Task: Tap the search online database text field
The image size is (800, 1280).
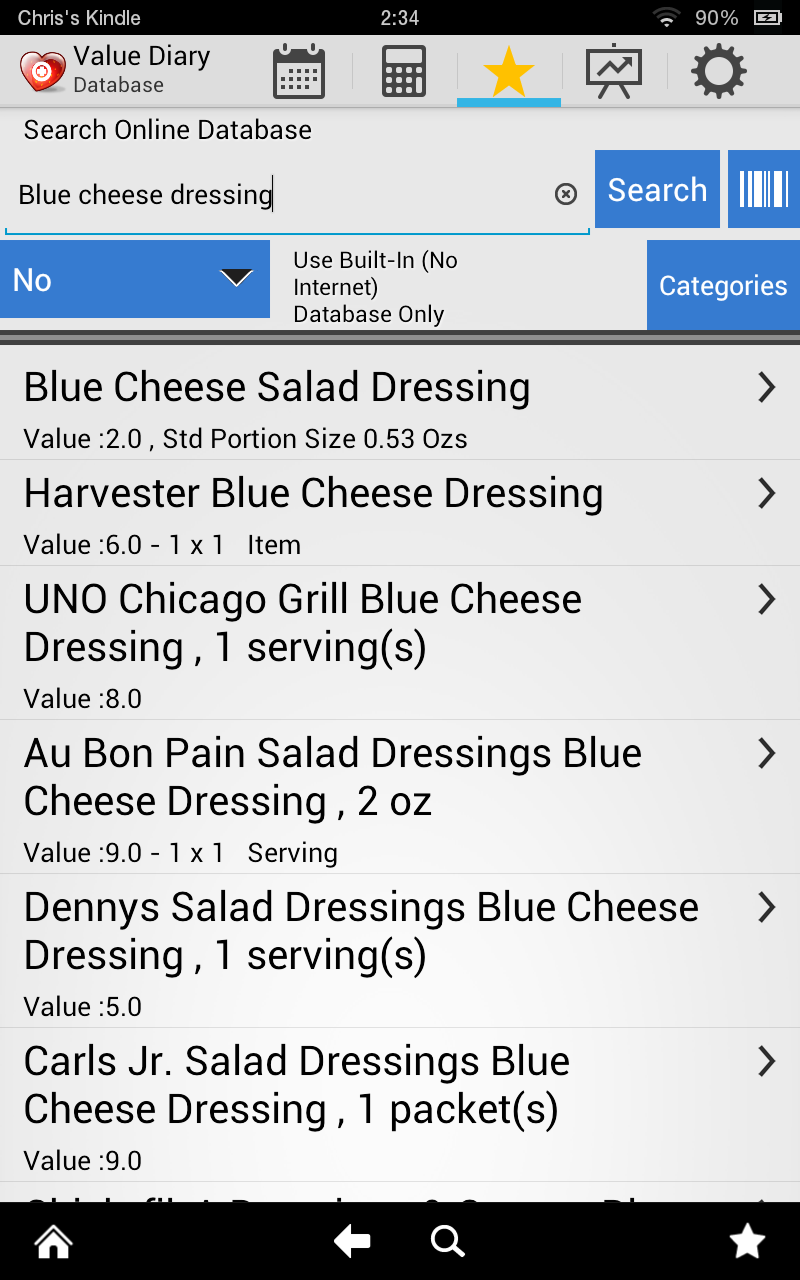Action: [x=280, y=195]
